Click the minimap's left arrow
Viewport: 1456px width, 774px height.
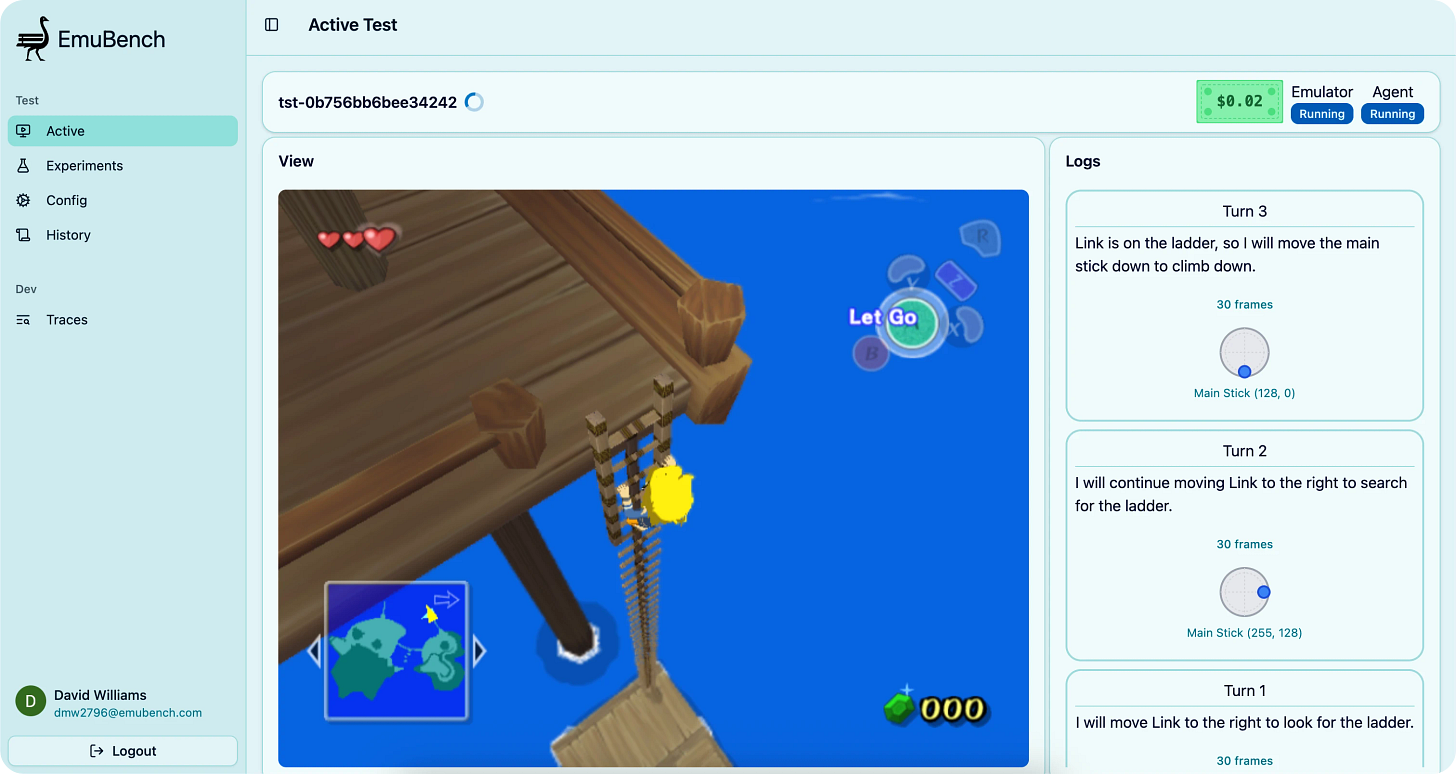click(x=314, y=652)
